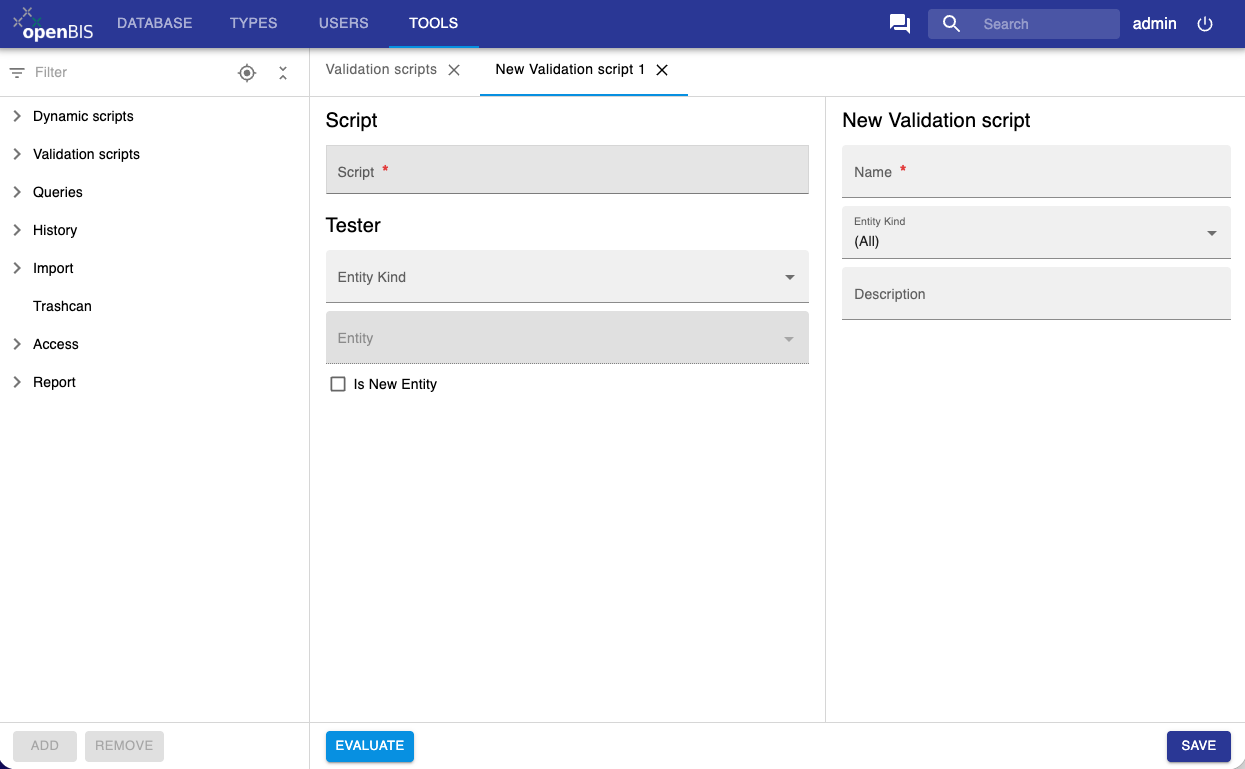Click the search magnifier icon
The height and width of the screenshot is (769, 1245).
[951, 24]
